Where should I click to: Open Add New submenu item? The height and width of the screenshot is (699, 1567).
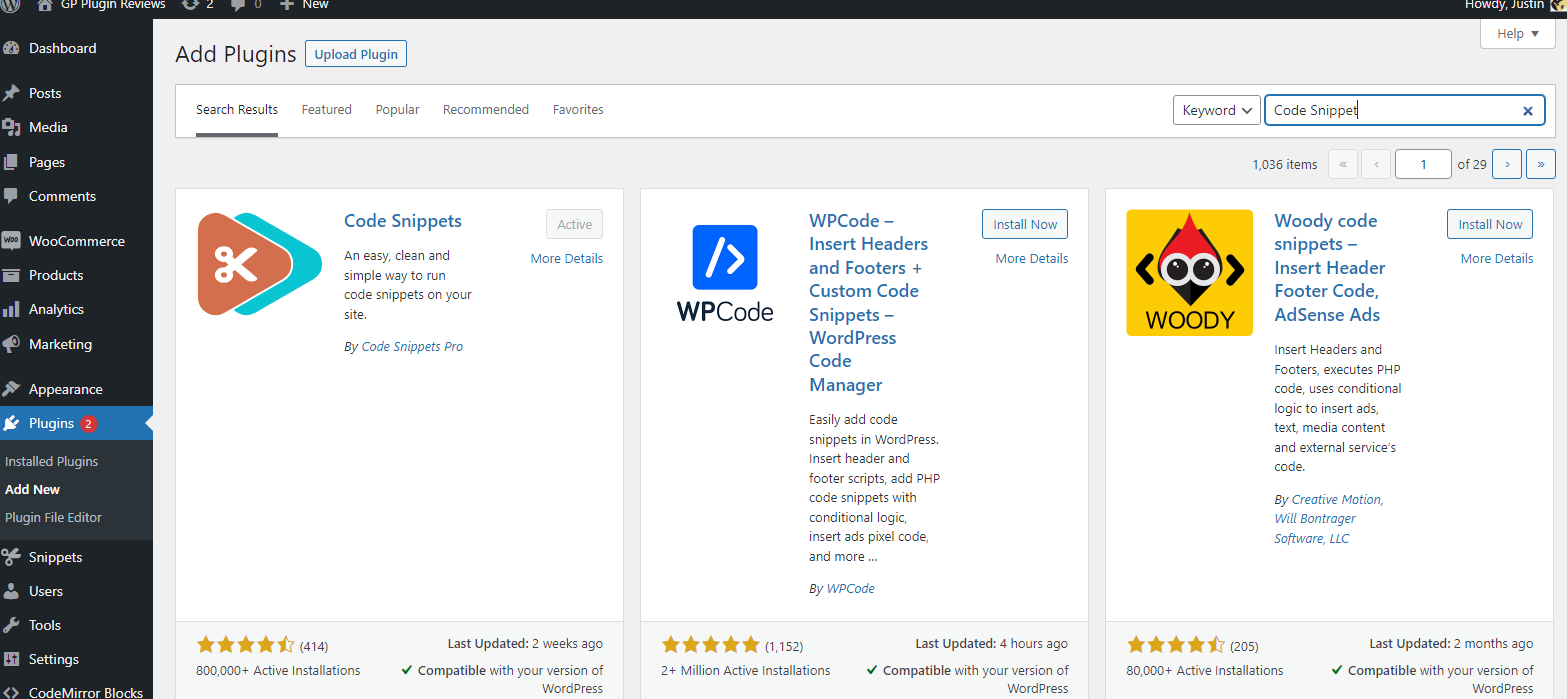click(x=33, y=489)
